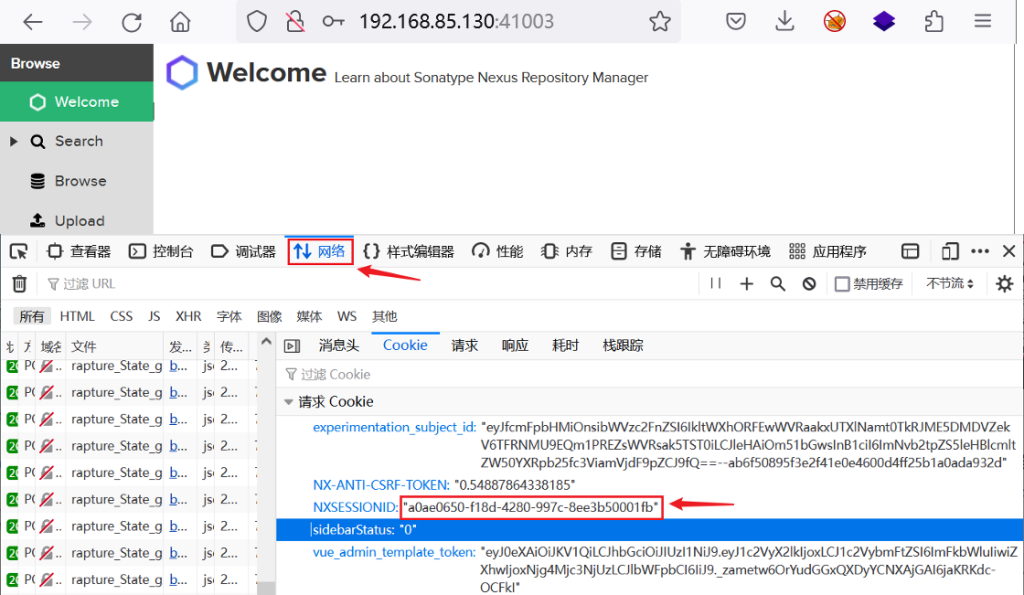The image size is (1024, 595).
Task: Select the sidebarStatus cookie row
Action: click(x=650, y=530)
